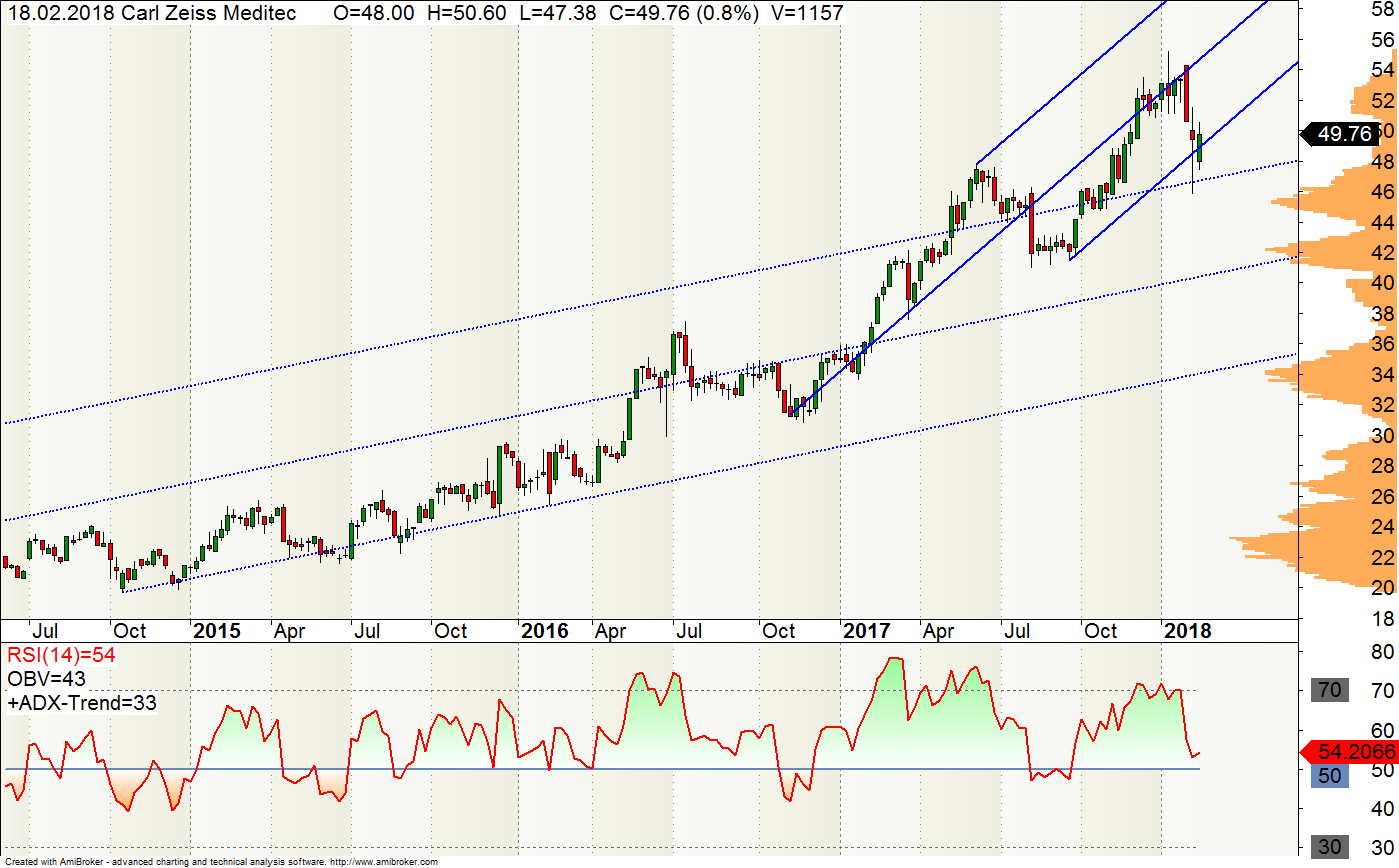Click price axis value '46'
The height and width of the screenshot is (868, 1399).
1384,192
